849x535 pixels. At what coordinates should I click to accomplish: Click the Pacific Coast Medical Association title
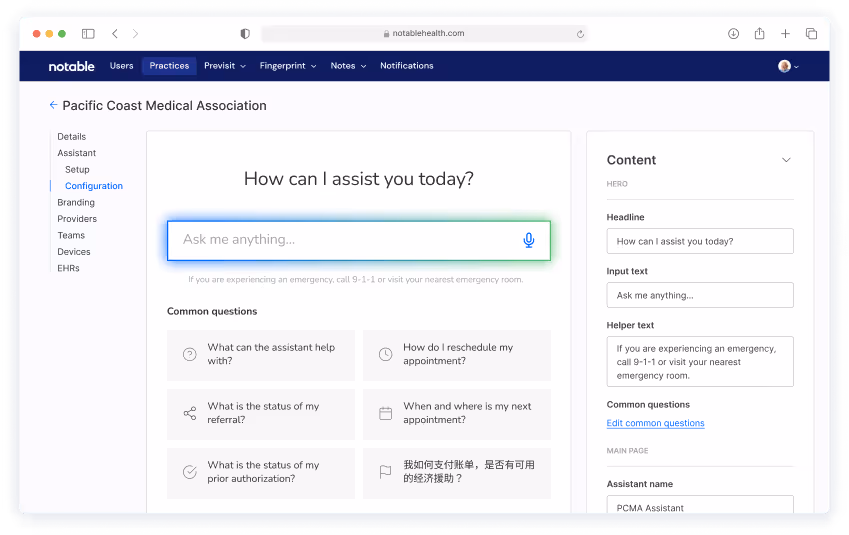coord(165,106)
